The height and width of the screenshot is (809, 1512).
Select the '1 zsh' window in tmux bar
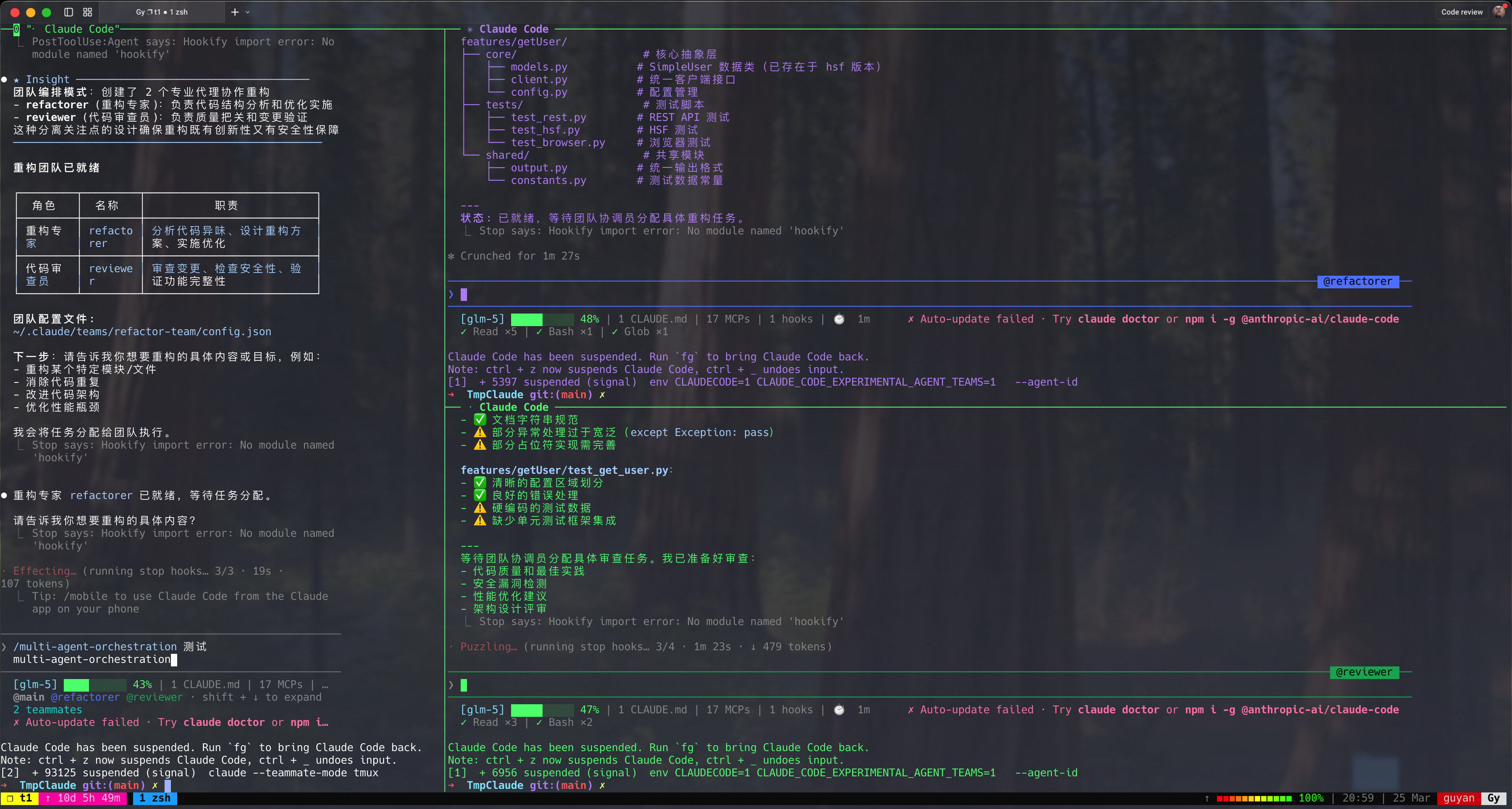[x=154, y=798]
